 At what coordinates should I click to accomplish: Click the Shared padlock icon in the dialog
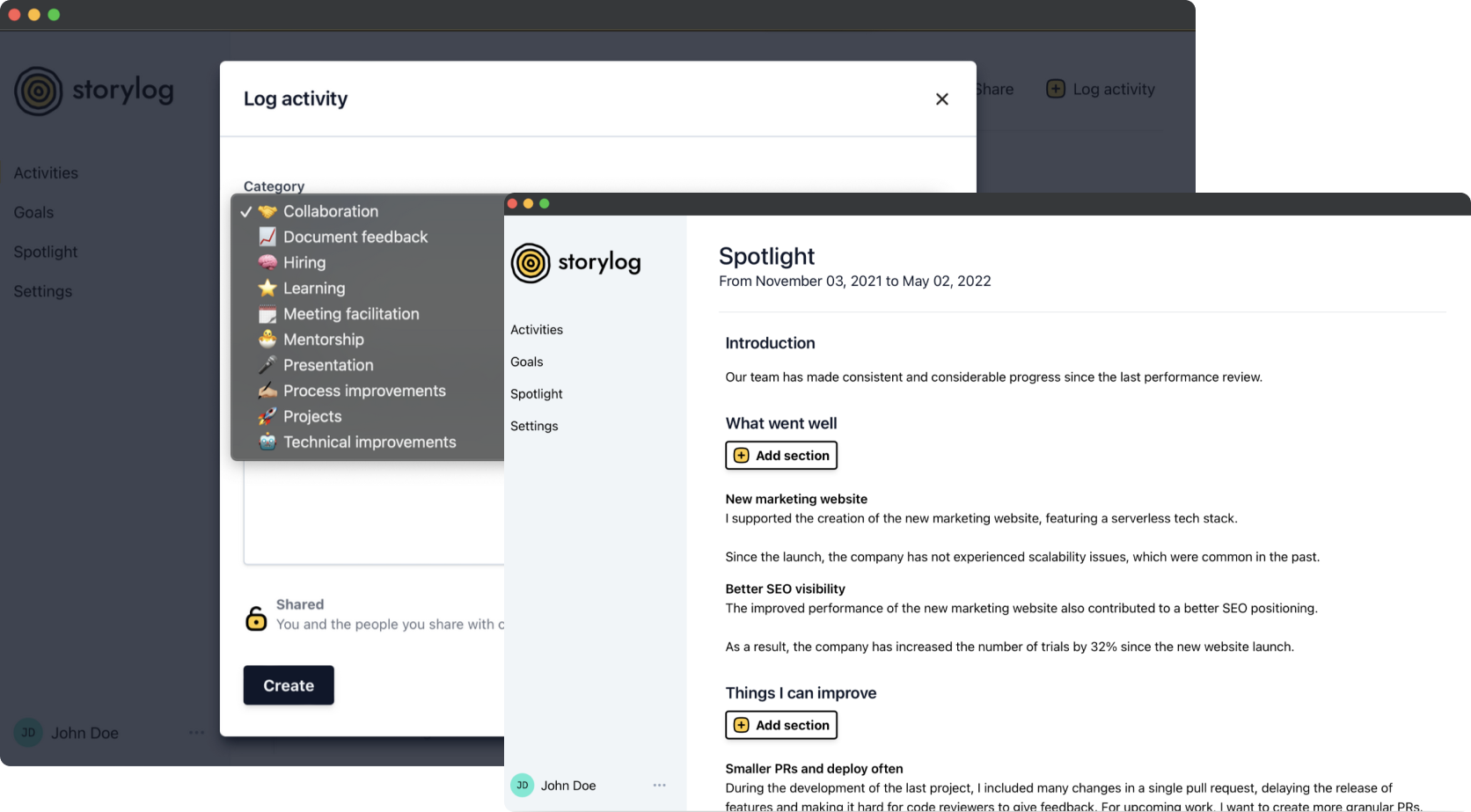tap(255, 618)
